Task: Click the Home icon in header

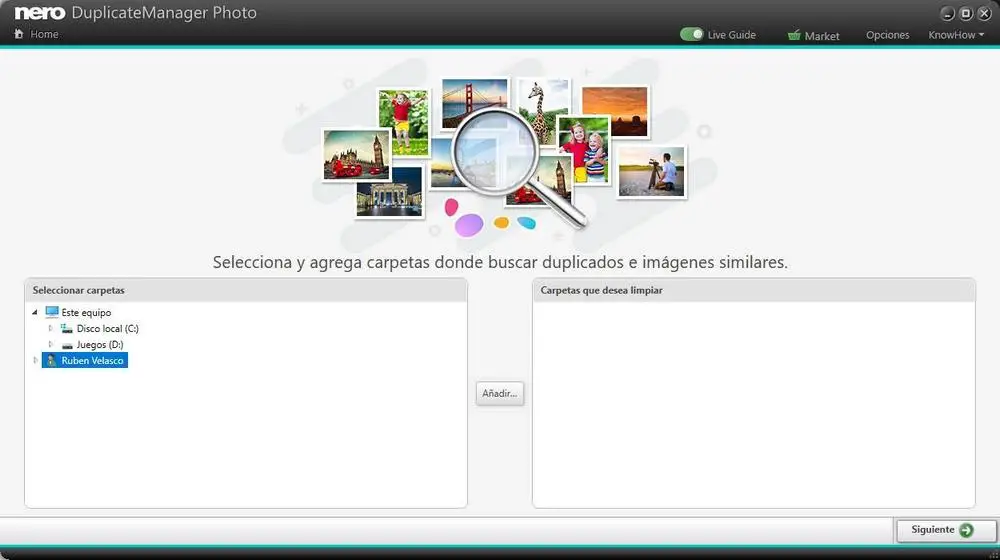Action: (x=18, y=34)
